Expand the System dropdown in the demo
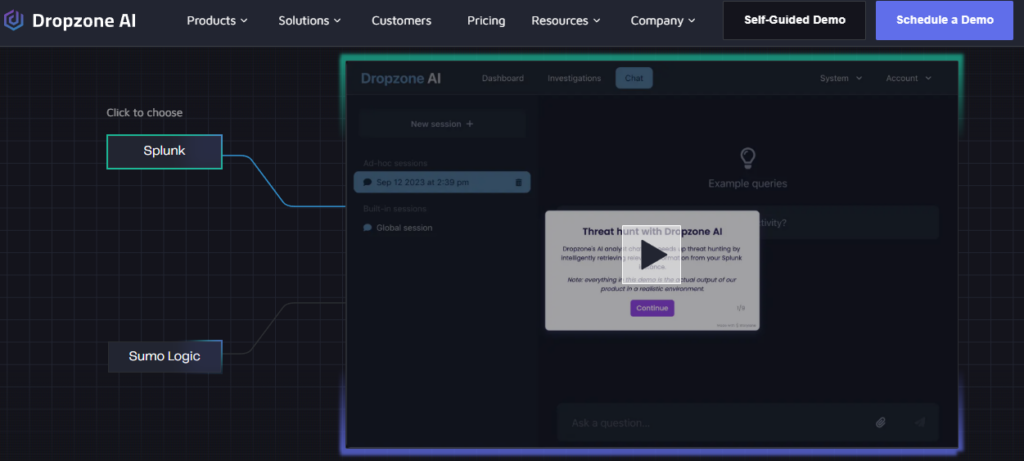The image size is (1024, 461). pos(841,78)
